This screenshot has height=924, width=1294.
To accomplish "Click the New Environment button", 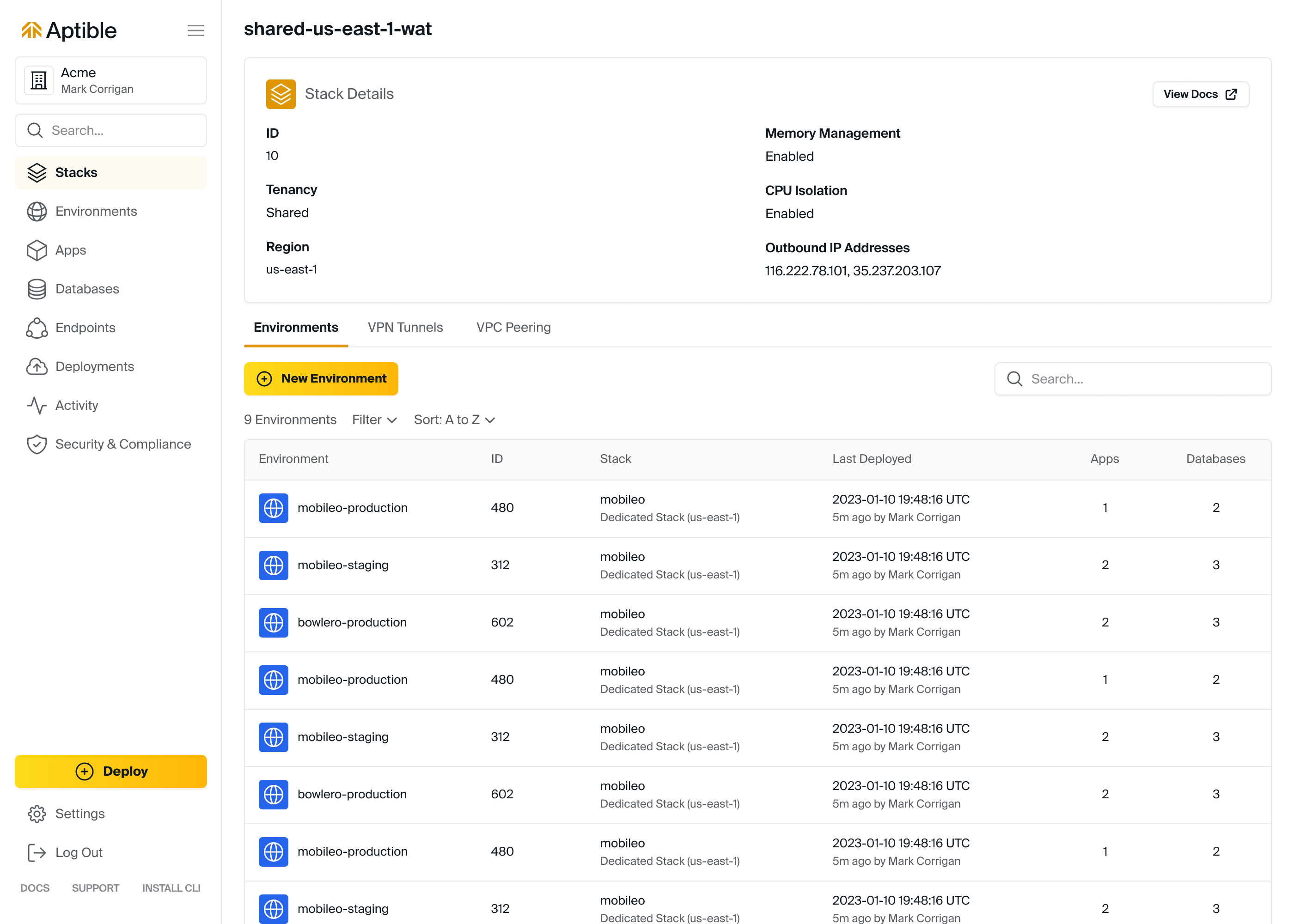I will (x=321, y=379).
